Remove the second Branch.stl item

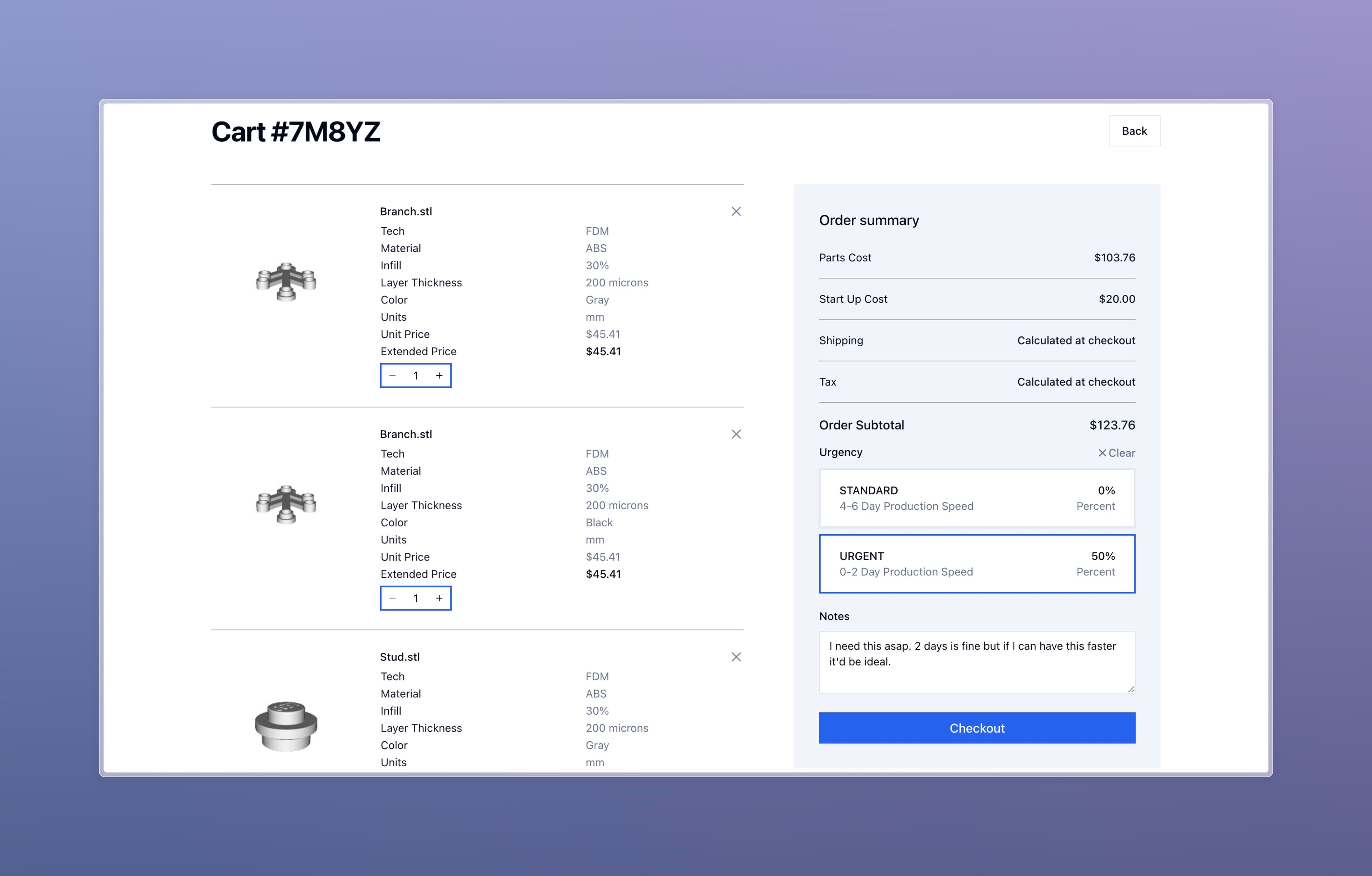pos(736,434)
